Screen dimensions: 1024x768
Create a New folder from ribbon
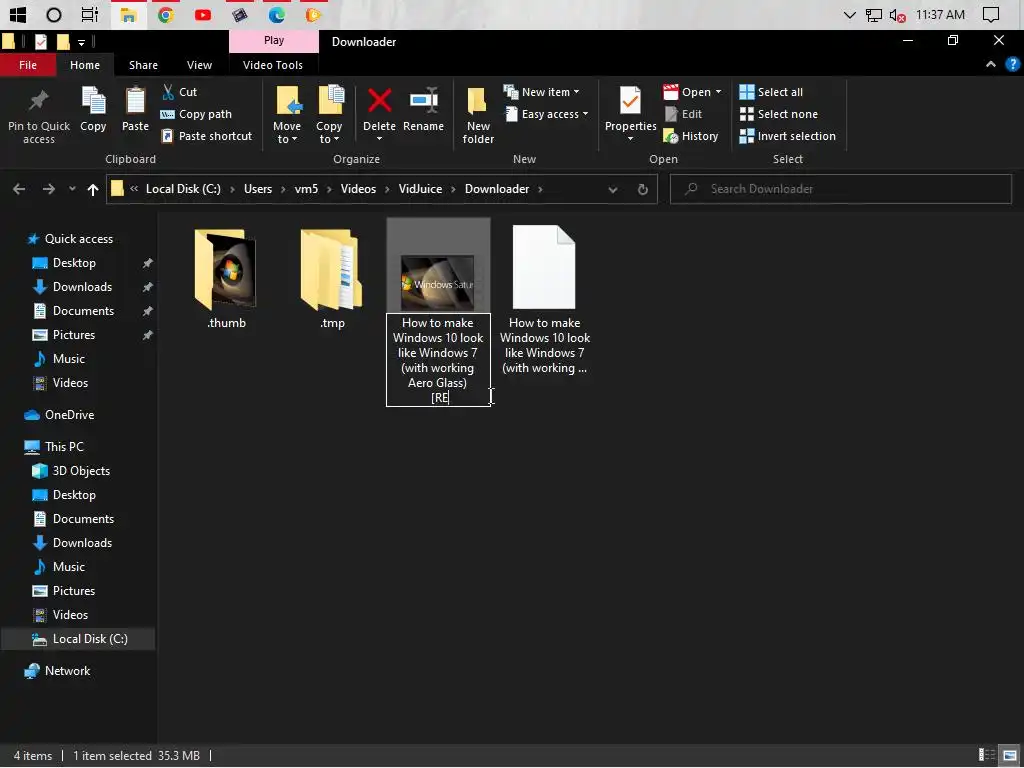click(478, 115)
